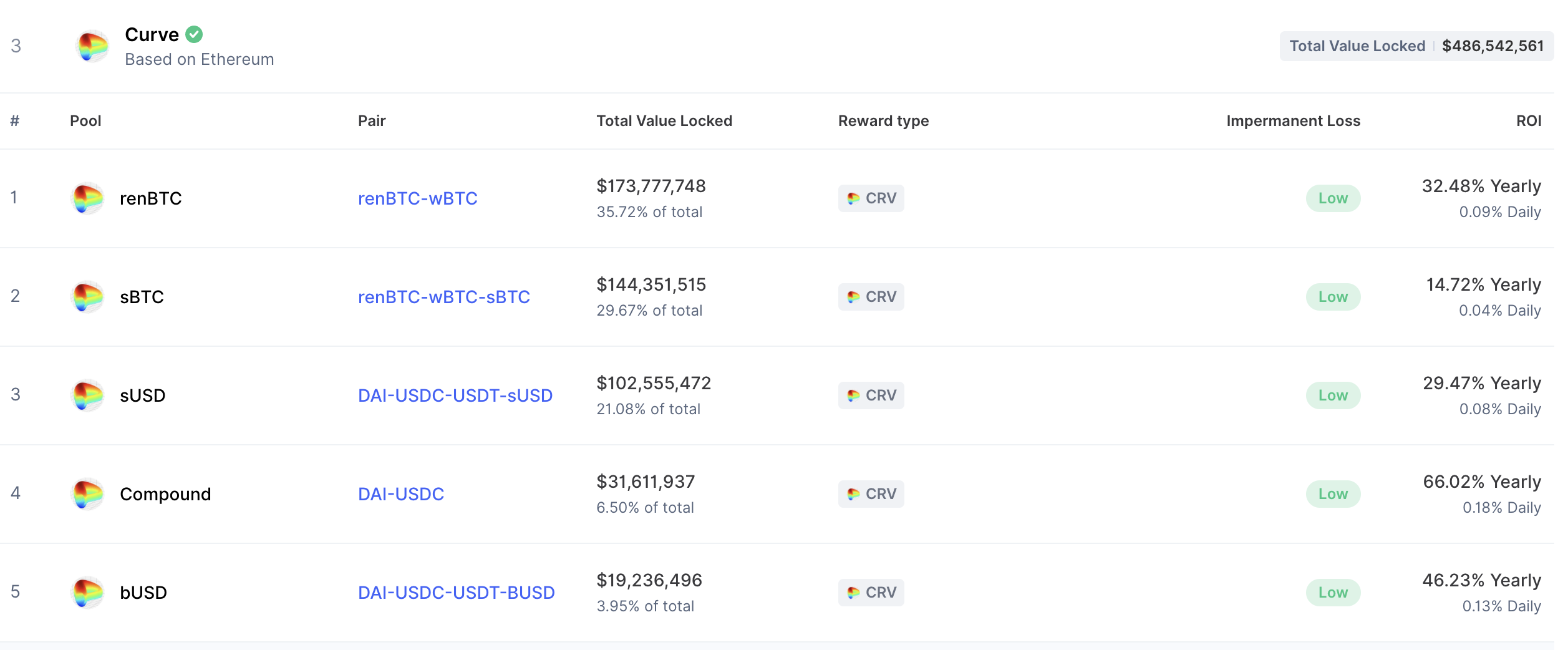
Task: Click the 66.02% Yearly ROI
Action: tap(1482, 482)
